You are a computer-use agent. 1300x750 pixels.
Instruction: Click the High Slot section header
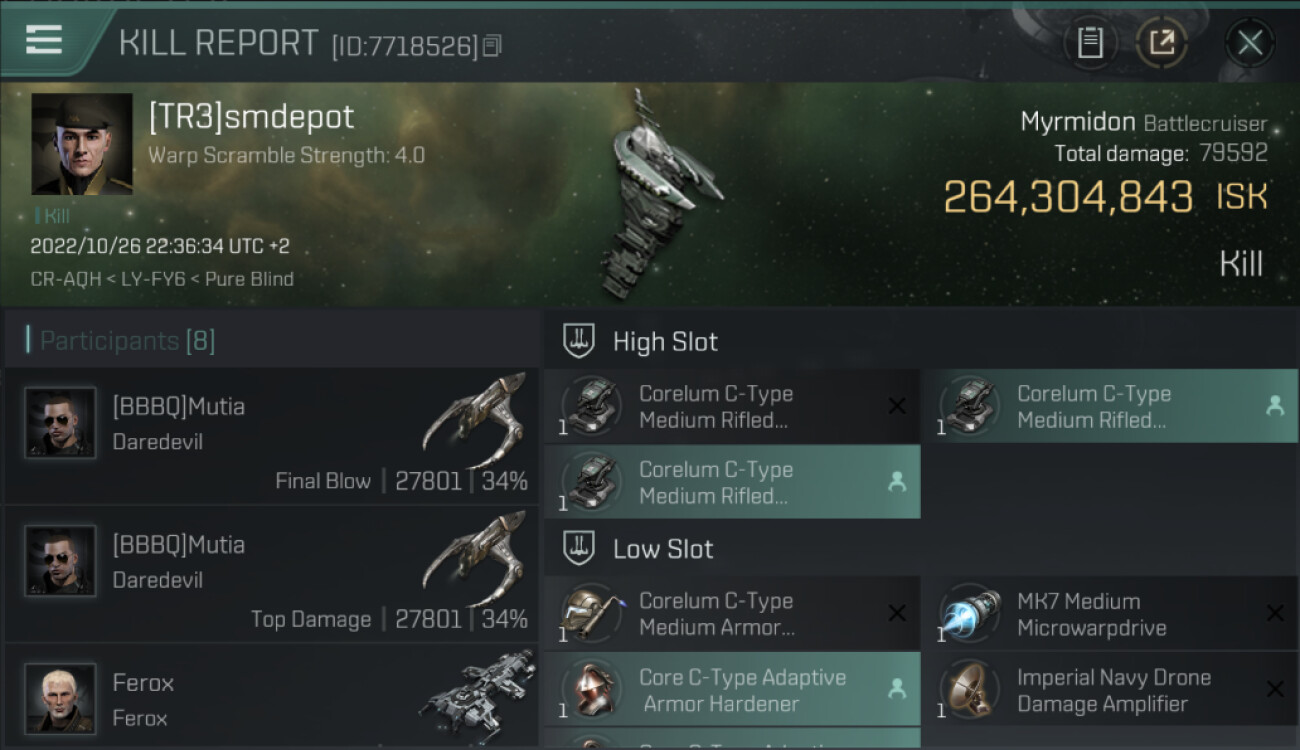coord(665,342)
